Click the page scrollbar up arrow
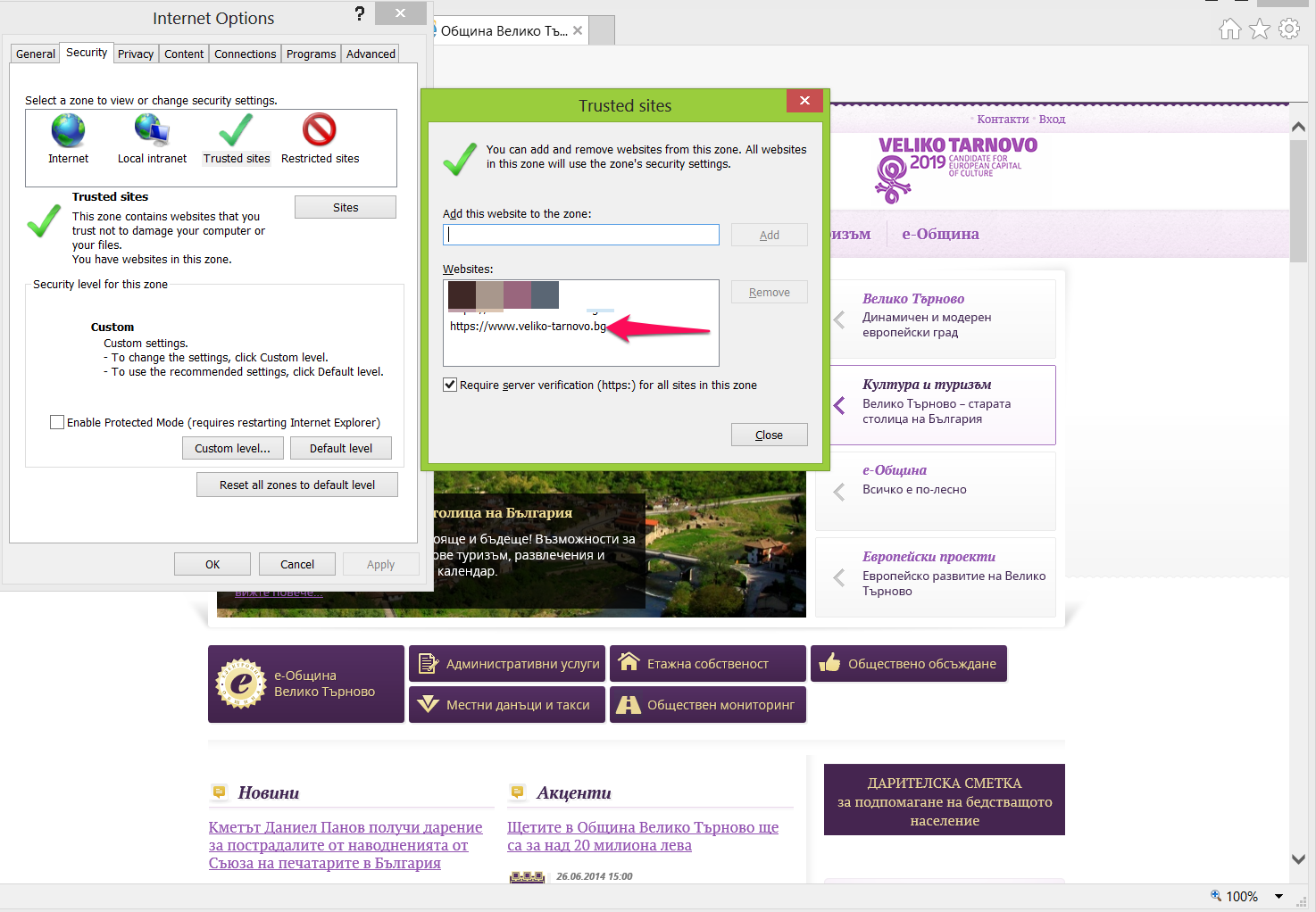This screenshot has height=912, width=1316. 1299,127
